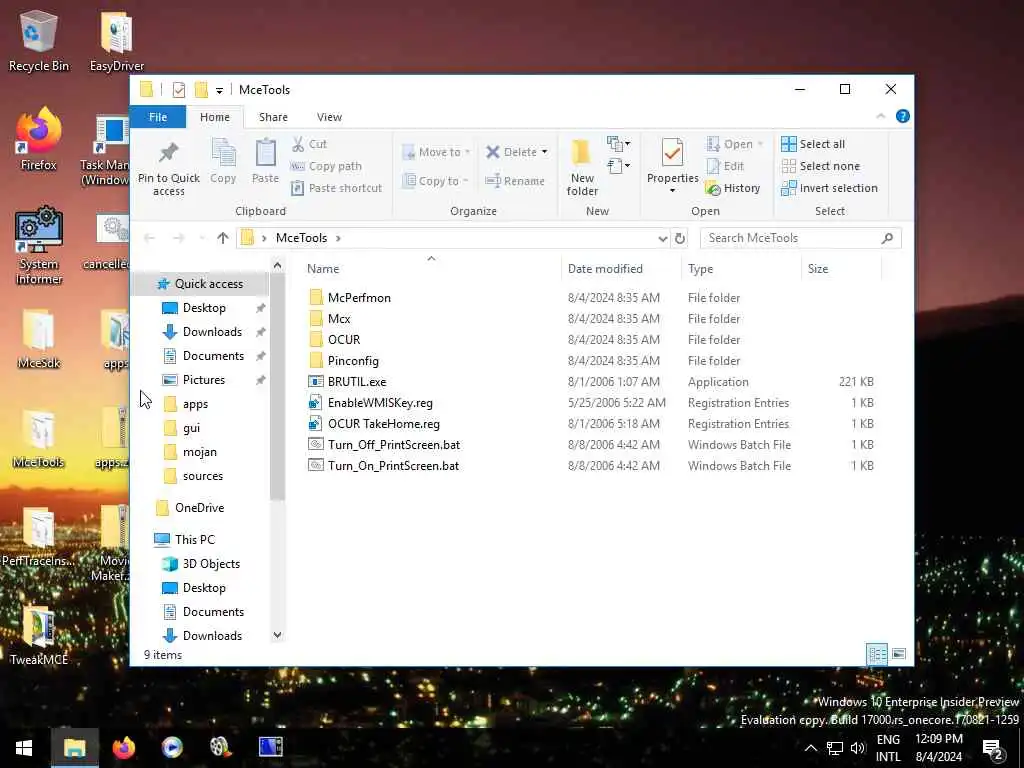Click Invert selection
The image size is (1024, 768).
coord(829,188)
